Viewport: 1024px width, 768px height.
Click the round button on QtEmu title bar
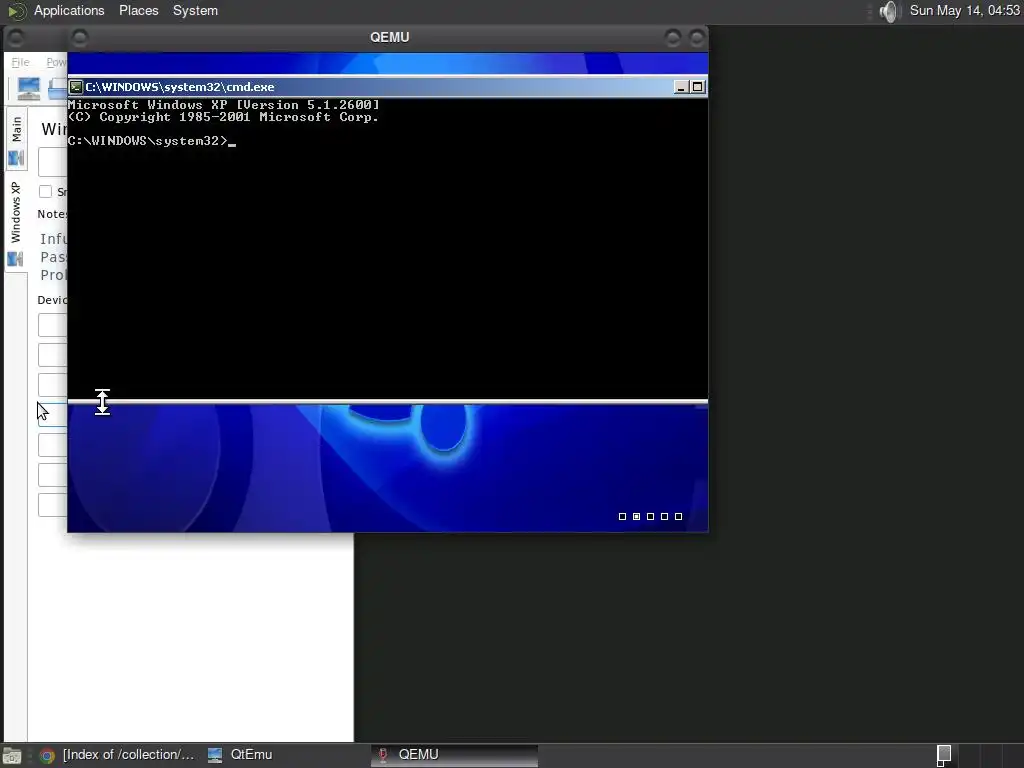(x=16, y=38)
